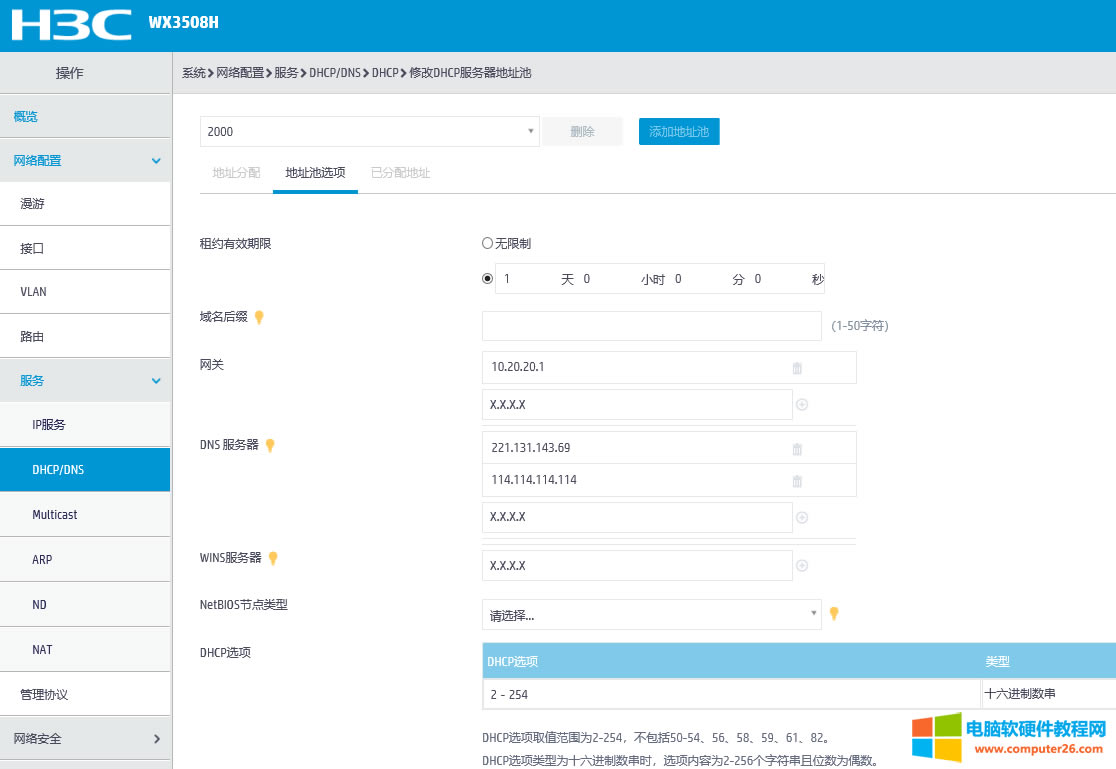Image resolution: width=1116 pixels, height=769 pixels.
Task: Remove DNS server 221.131.143.69 via trash icon
Action: [x=796, y=447]
